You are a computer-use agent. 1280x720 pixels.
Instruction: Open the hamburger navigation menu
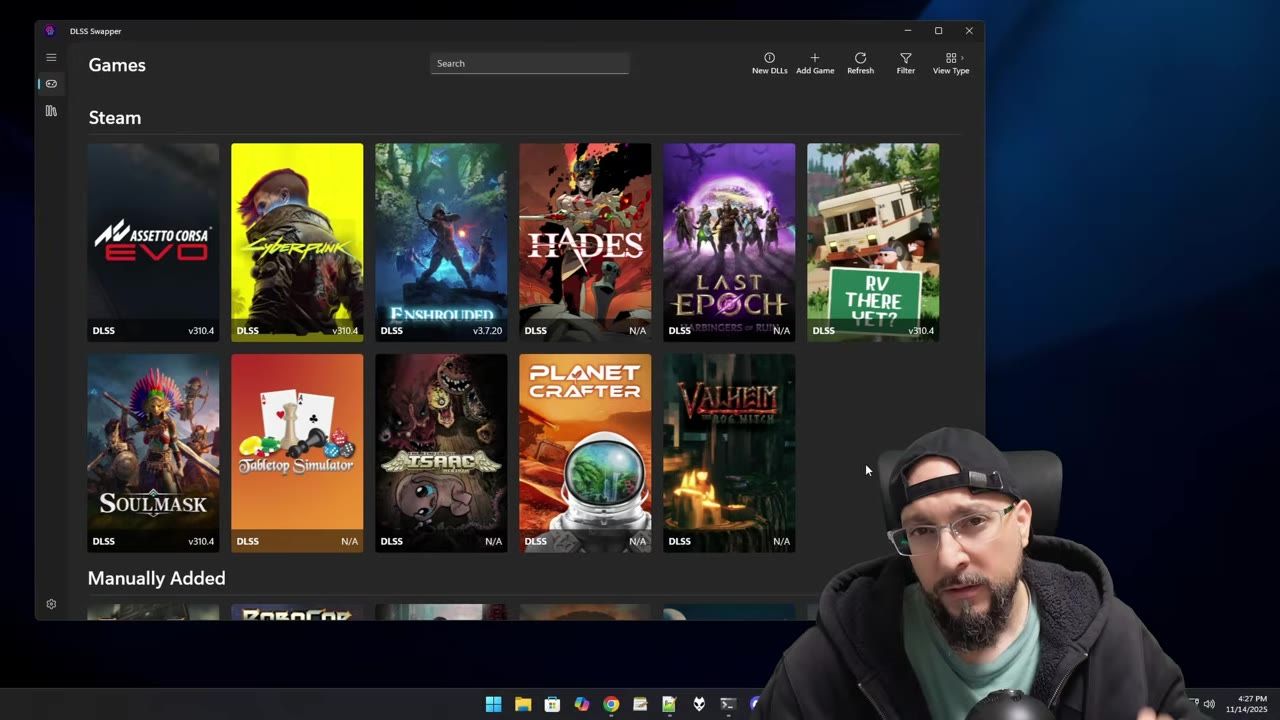(51, 57)
